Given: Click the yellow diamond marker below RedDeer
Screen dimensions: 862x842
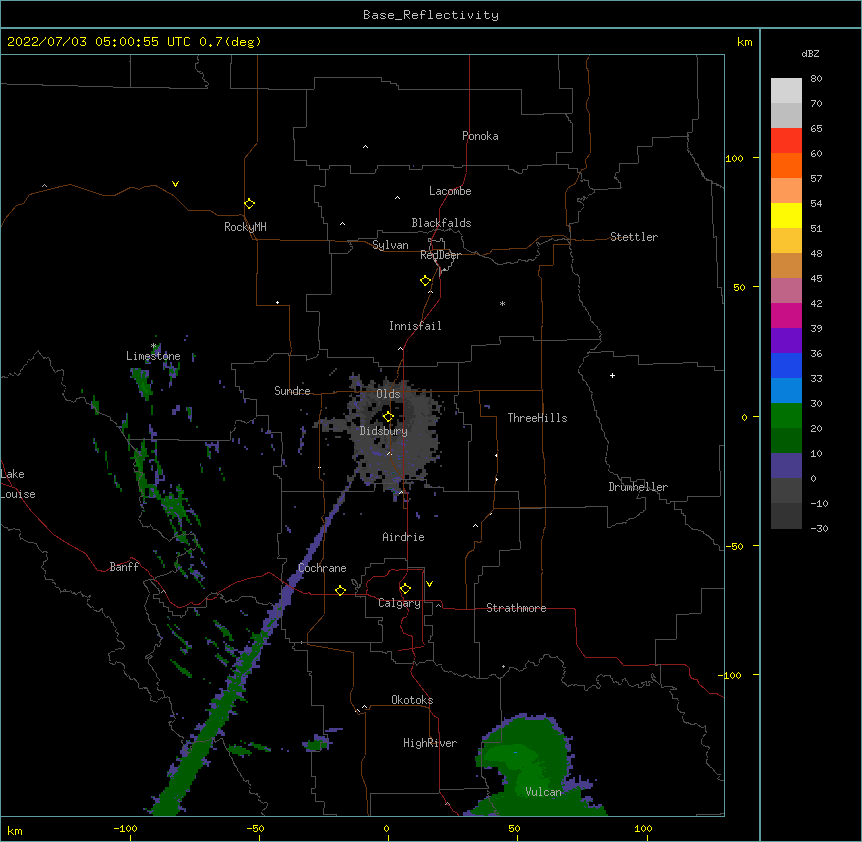Looking at the screenshot, I should coord(426,281).
